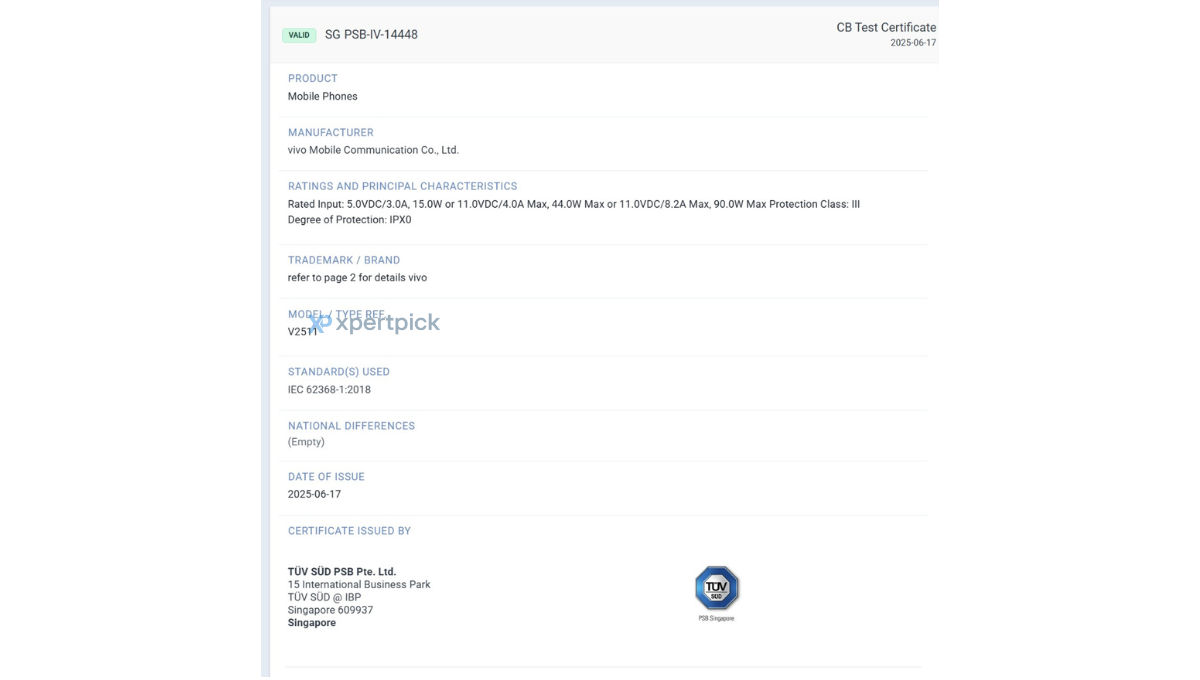Click the CB Test Certificate heading
This screenshot has width=1200, height=680.
(x=886, y=27)
